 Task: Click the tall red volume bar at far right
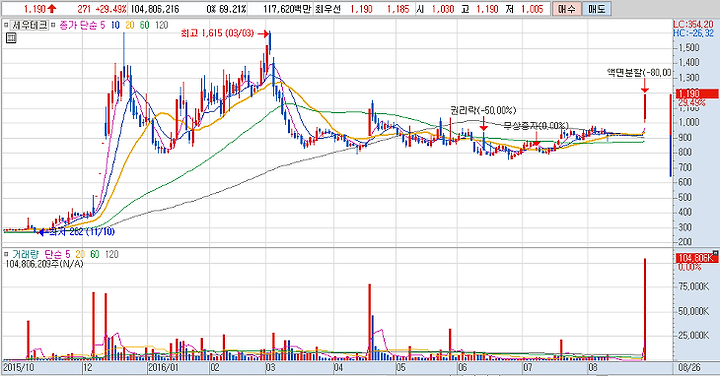(x=645, y=309)
